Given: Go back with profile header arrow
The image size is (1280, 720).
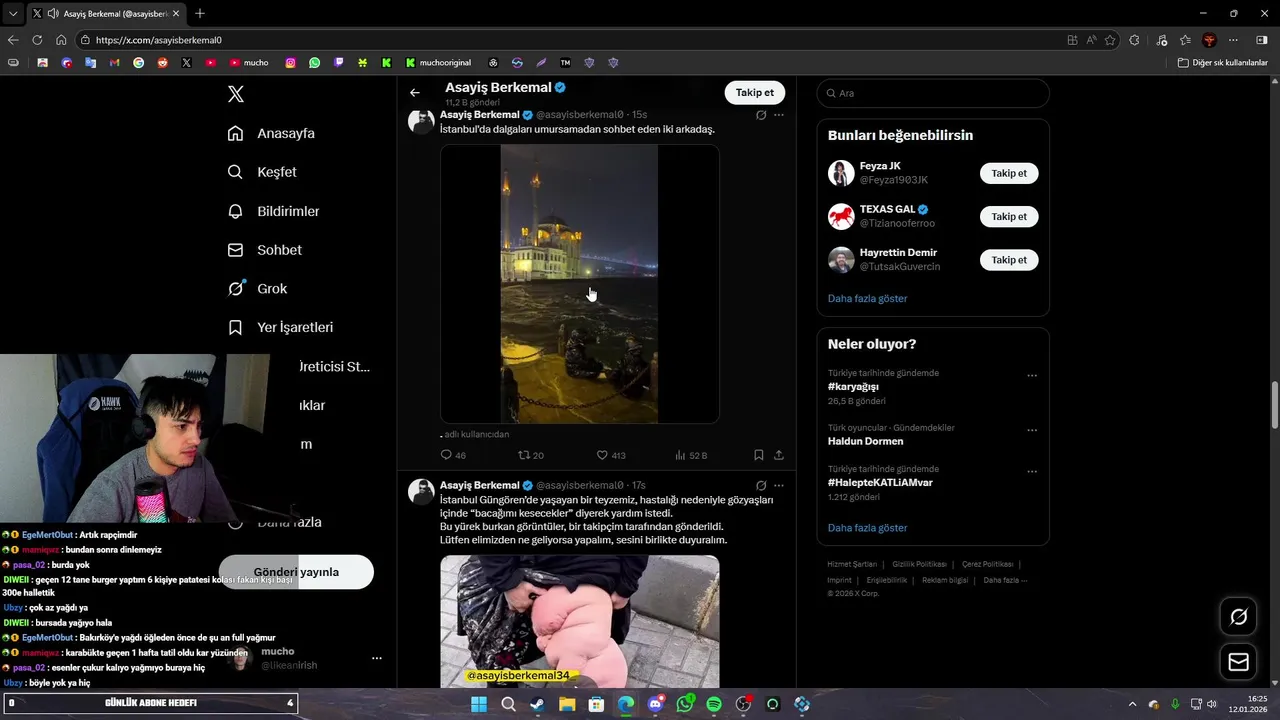Looking at the screenshot, I should coord(415,93).
